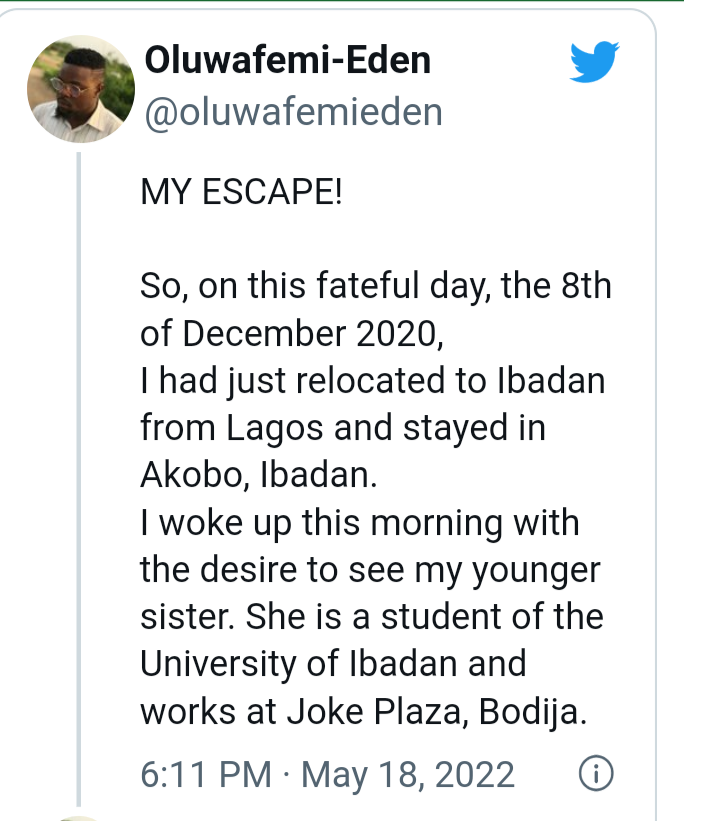Click 'I woke up this morning with'
The width and height of the screenshot is (720, 821).
point(360,523)
